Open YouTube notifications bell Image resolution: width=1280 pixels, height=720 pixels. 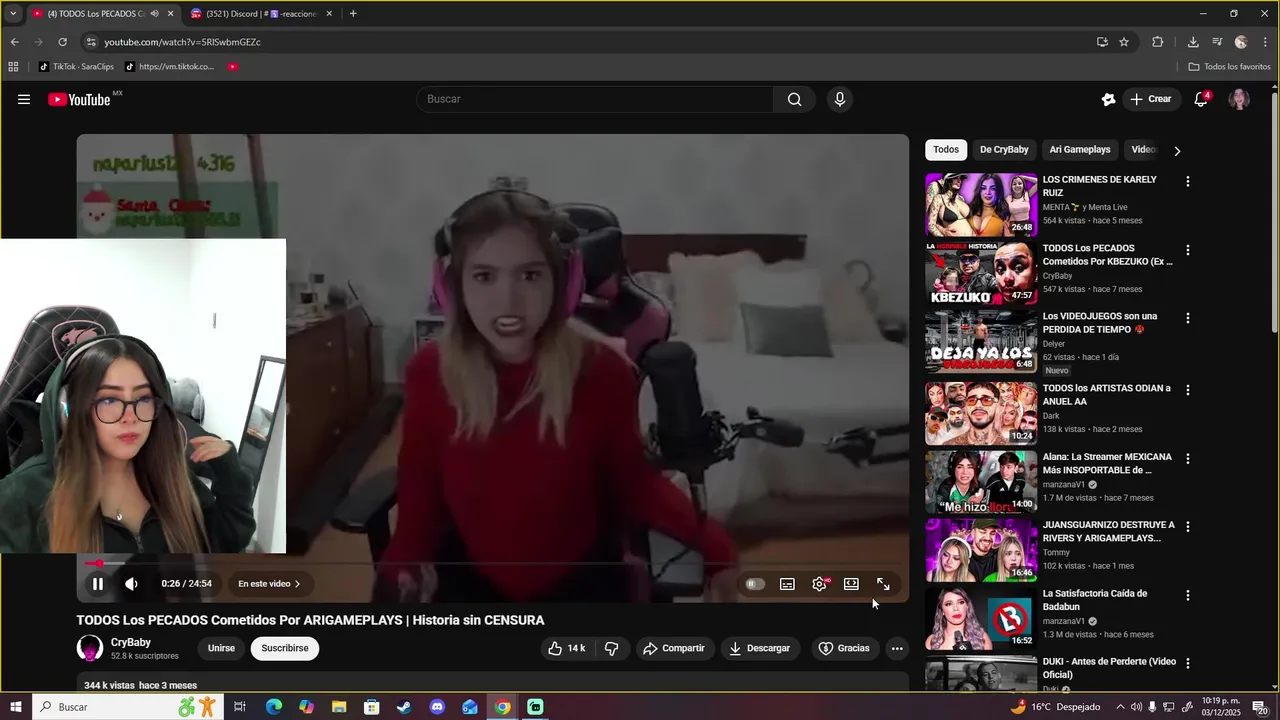tap(1201, 99)
